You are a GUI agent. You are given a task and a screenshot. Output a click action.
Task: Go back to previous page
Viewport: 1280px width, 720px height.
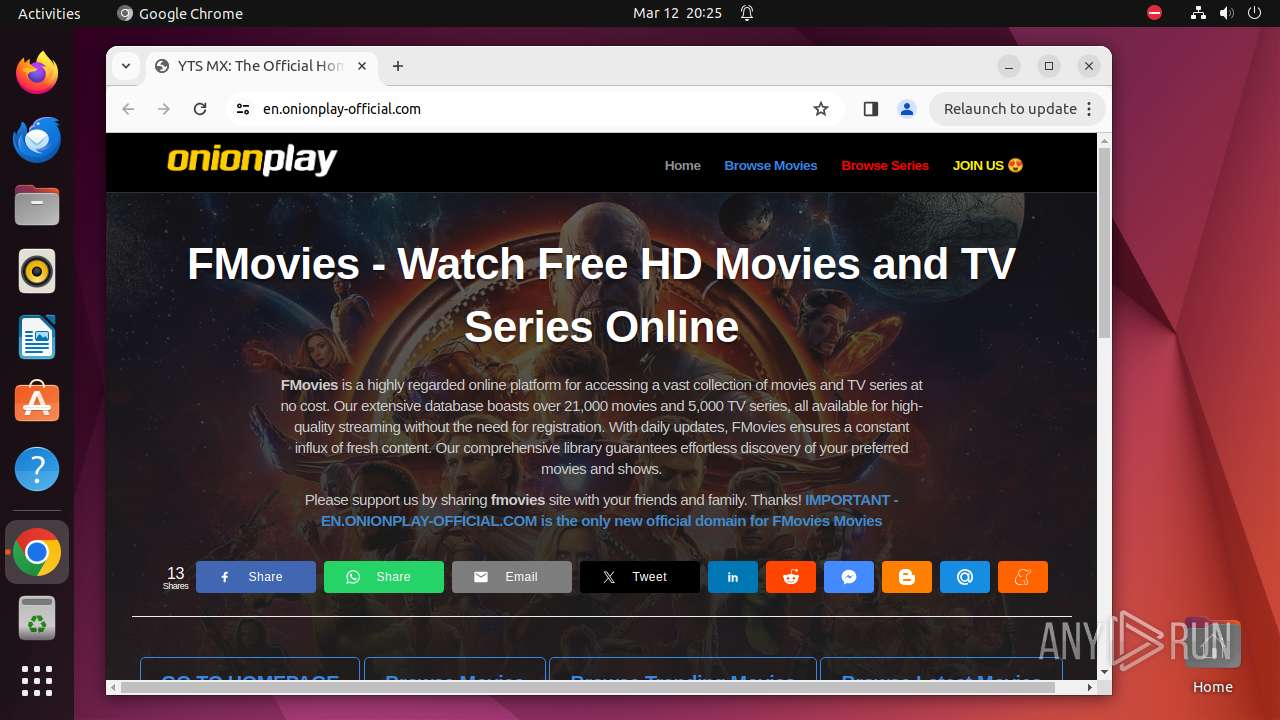(128, 109)
